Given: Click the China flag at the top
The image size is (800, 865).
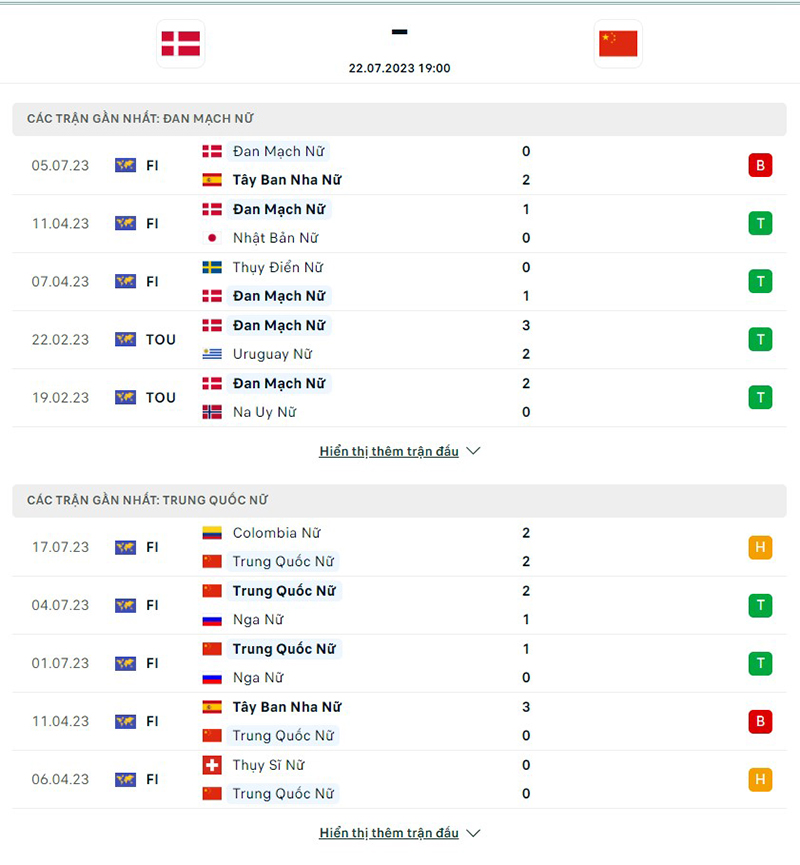Looking at the screenshot, I should click(617, 44).
